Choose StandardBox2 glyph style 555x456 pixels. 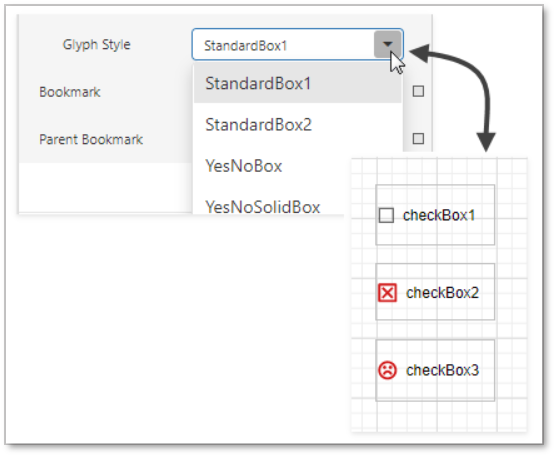[298, 125]
